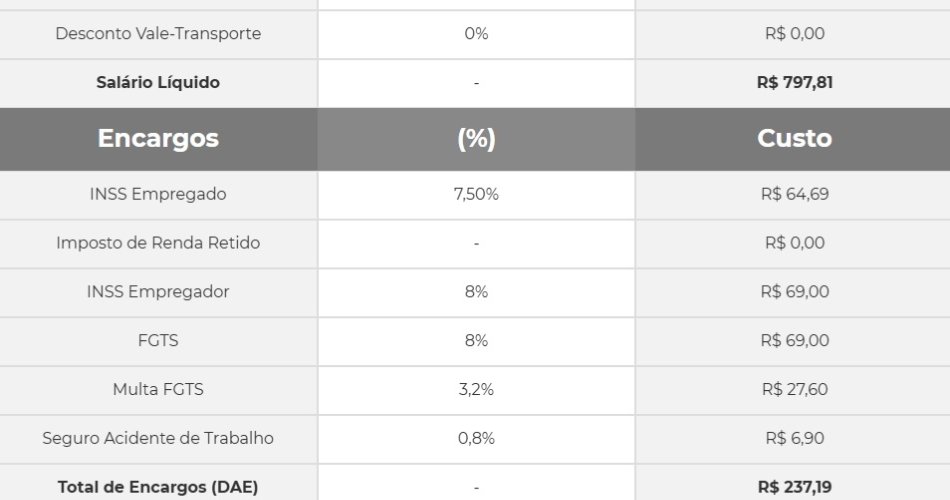Image resolution: width=950 pixels, height=500 pixels.
Task: Click the Desconto Vale-Transporte label cell
Action: tap(158, 34)
